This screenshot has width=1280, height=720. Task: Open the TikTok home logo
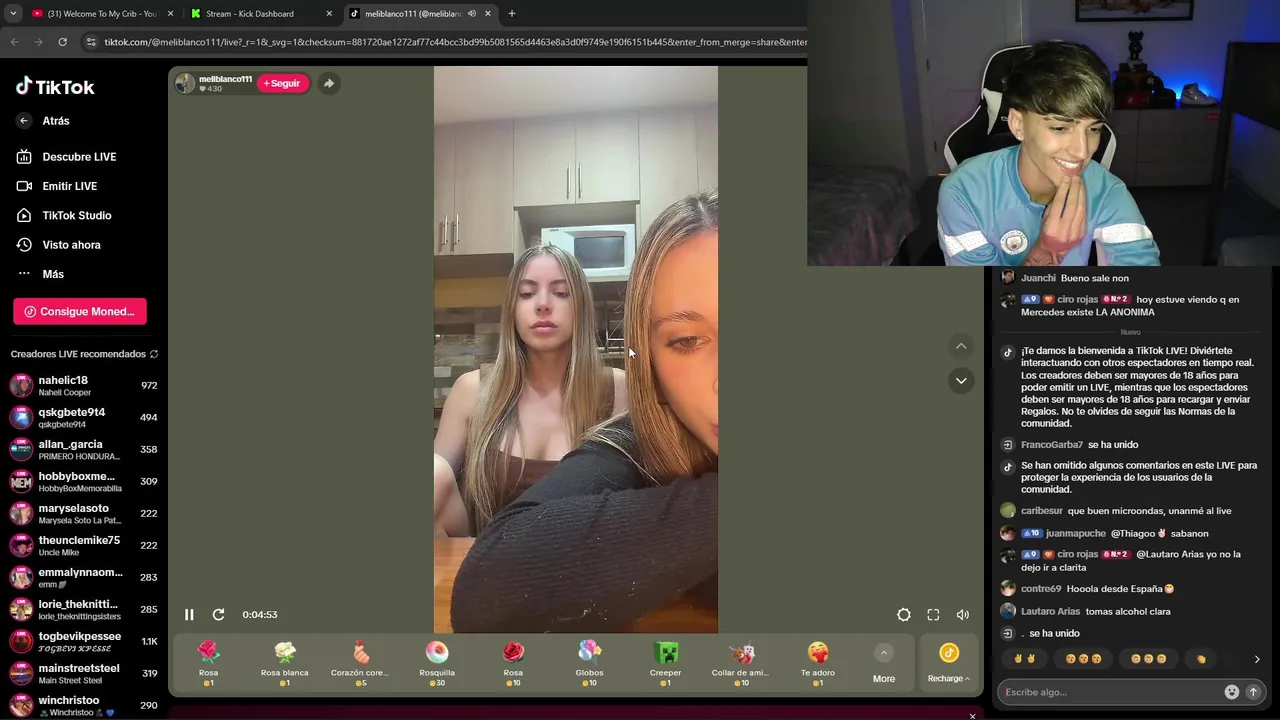[x=55, y=87]
